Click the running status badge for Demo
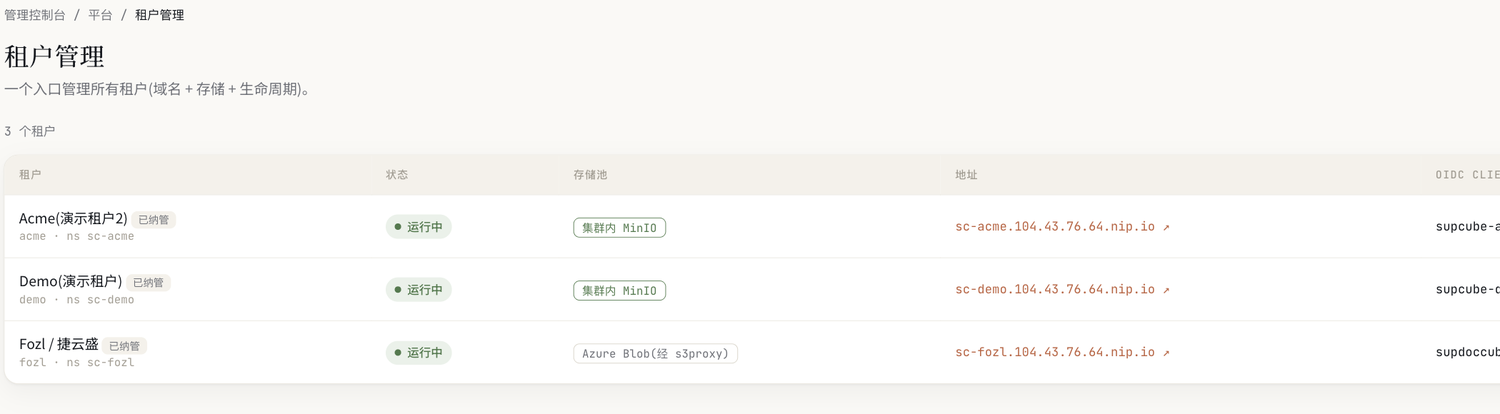Image resolution: width=1500 pixels, height=414 pixels. click(419, 290)
